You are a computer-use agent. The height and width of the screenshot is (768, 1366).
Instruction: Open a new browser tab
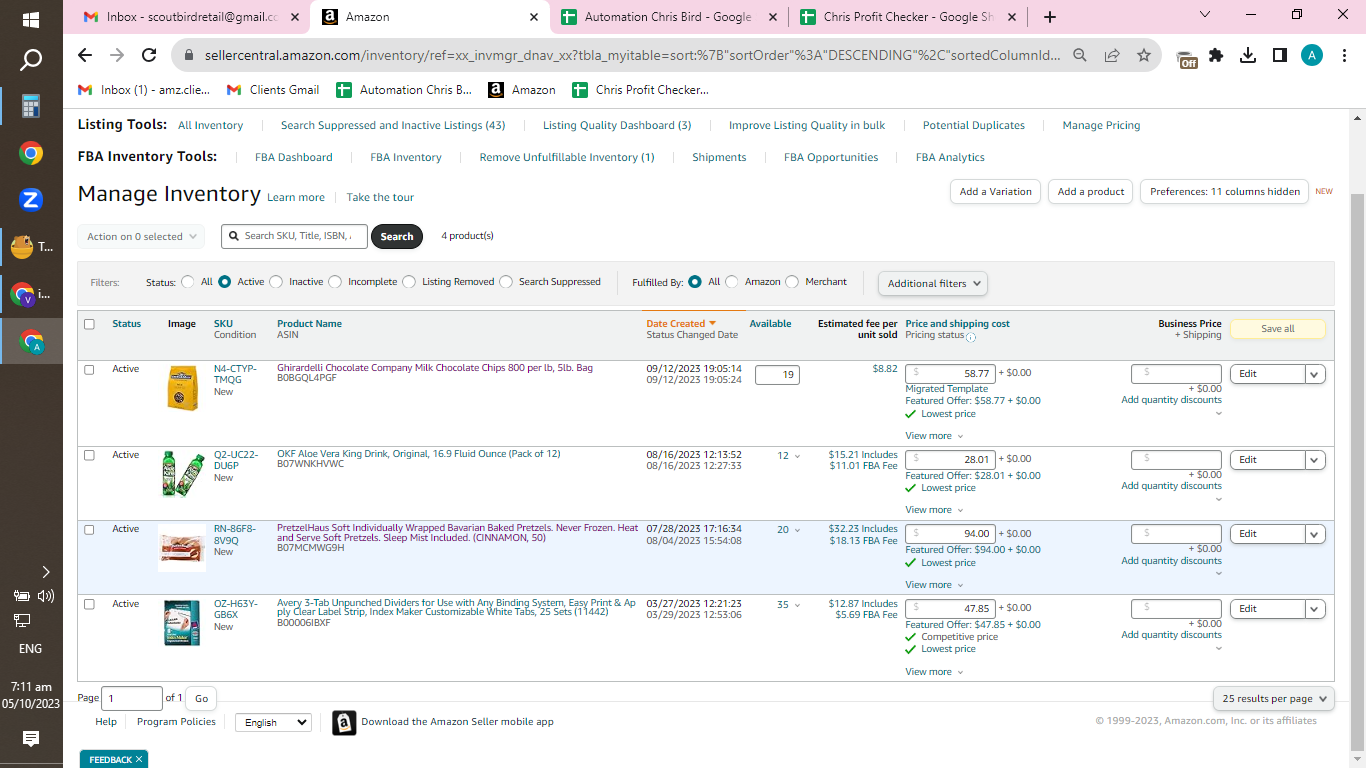(x=1049, y=17)
